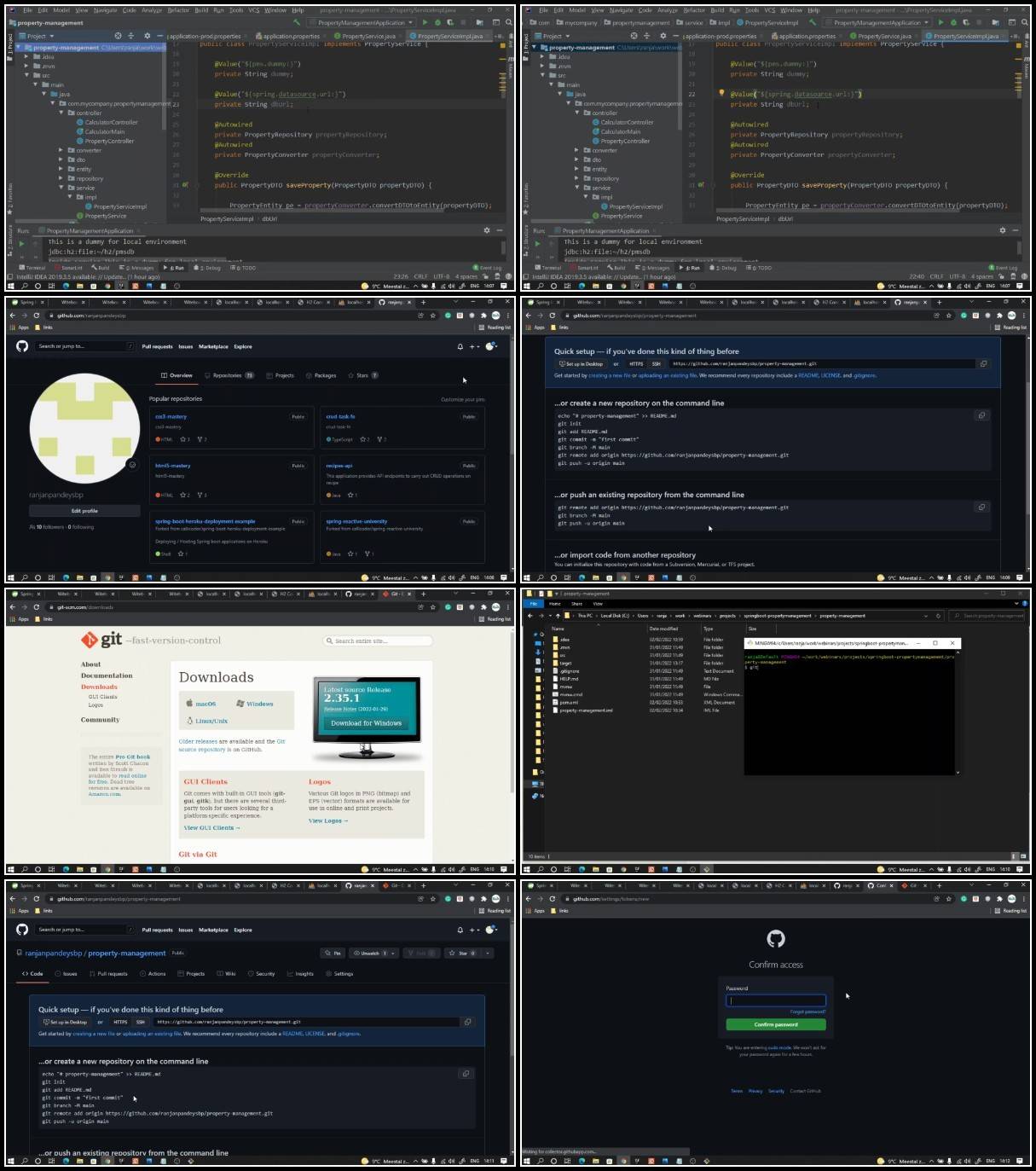
Task: Select the target folder in File Explorer
Action: [x=566, y=663]
